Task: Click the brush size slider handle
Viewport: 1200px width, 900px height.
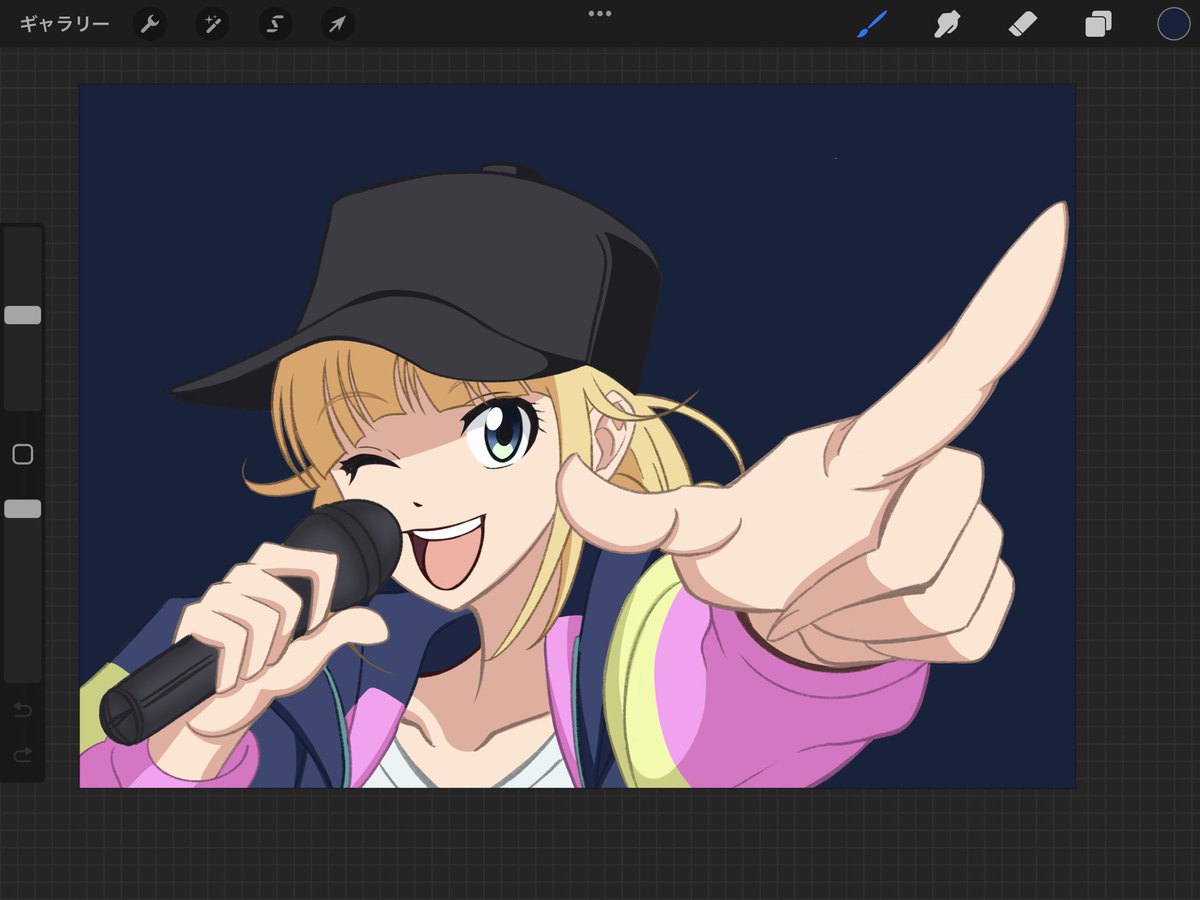Action: tap(23, 315)
